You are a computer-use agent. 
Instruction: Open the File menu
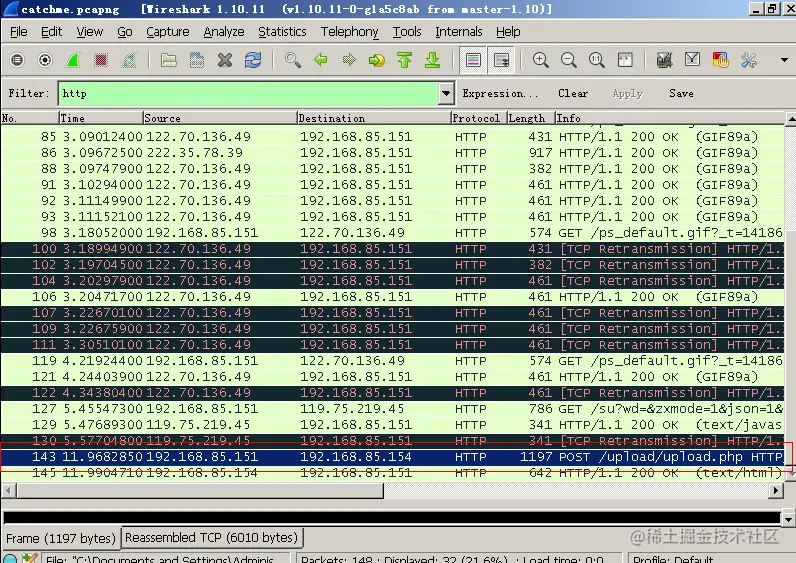tap(19, 31)
